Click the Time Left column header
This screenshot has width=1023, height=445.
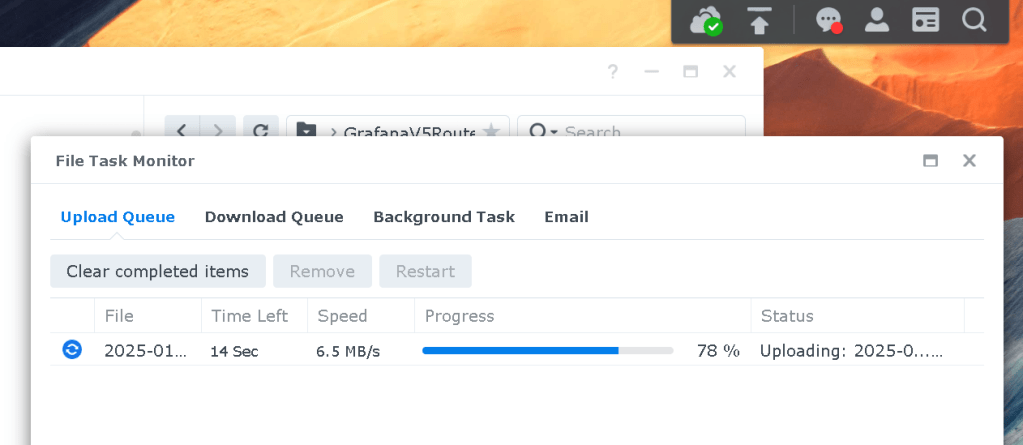254,316
